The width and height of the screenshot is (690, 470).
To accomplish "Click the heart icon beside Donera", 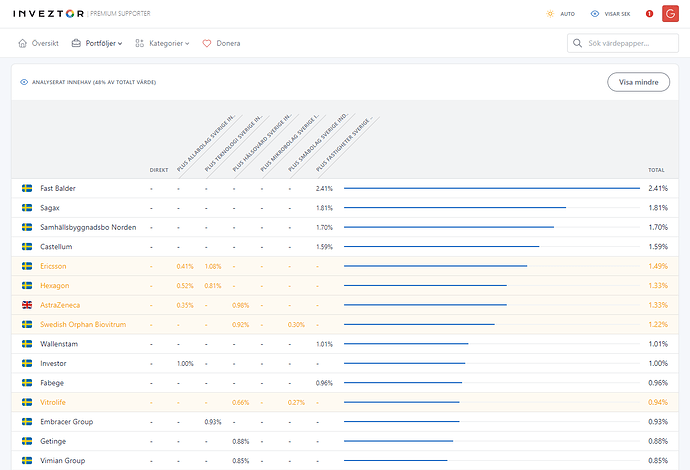I will coord(207,44).
